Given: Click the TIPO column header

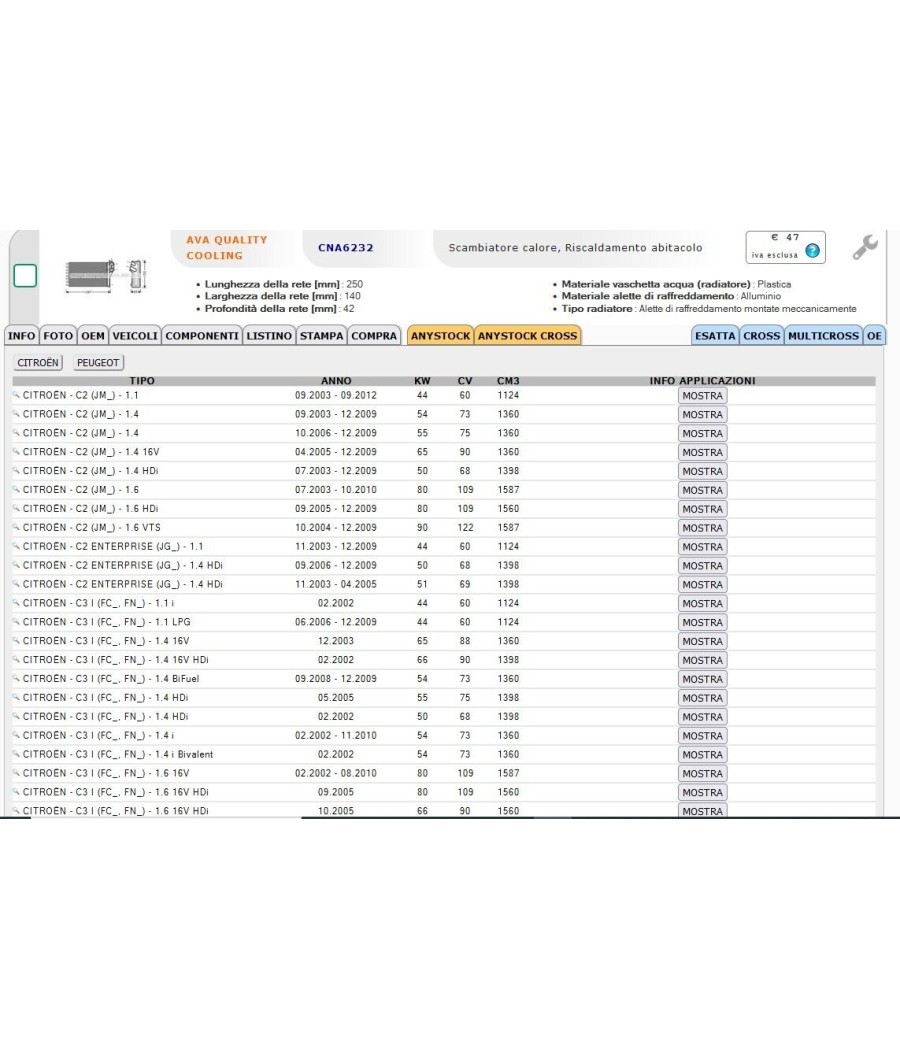Looking at the screenshot, I should coord(142,380).
